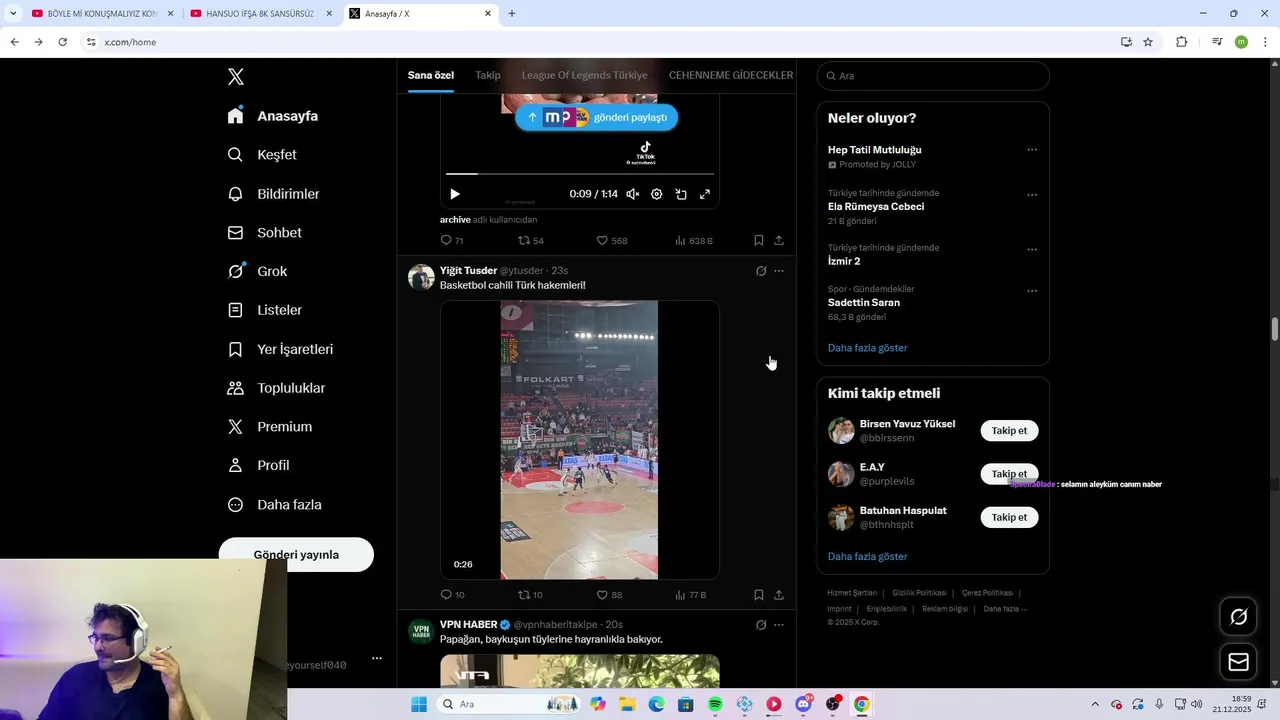Open Grok floating button
This screenshot has width=1280, height=720.
point(1238,617)
